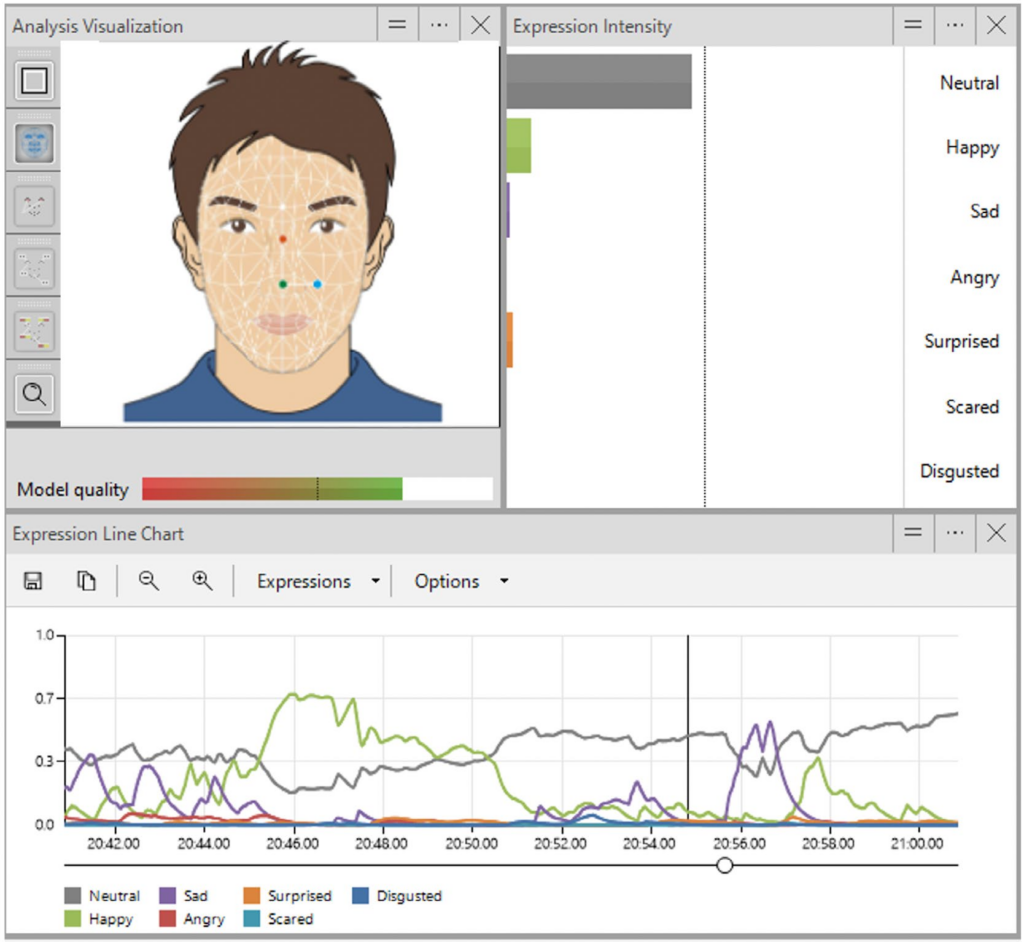Click the Expression Line Chart pin button
1024x942 pixels.
[913, 533]
